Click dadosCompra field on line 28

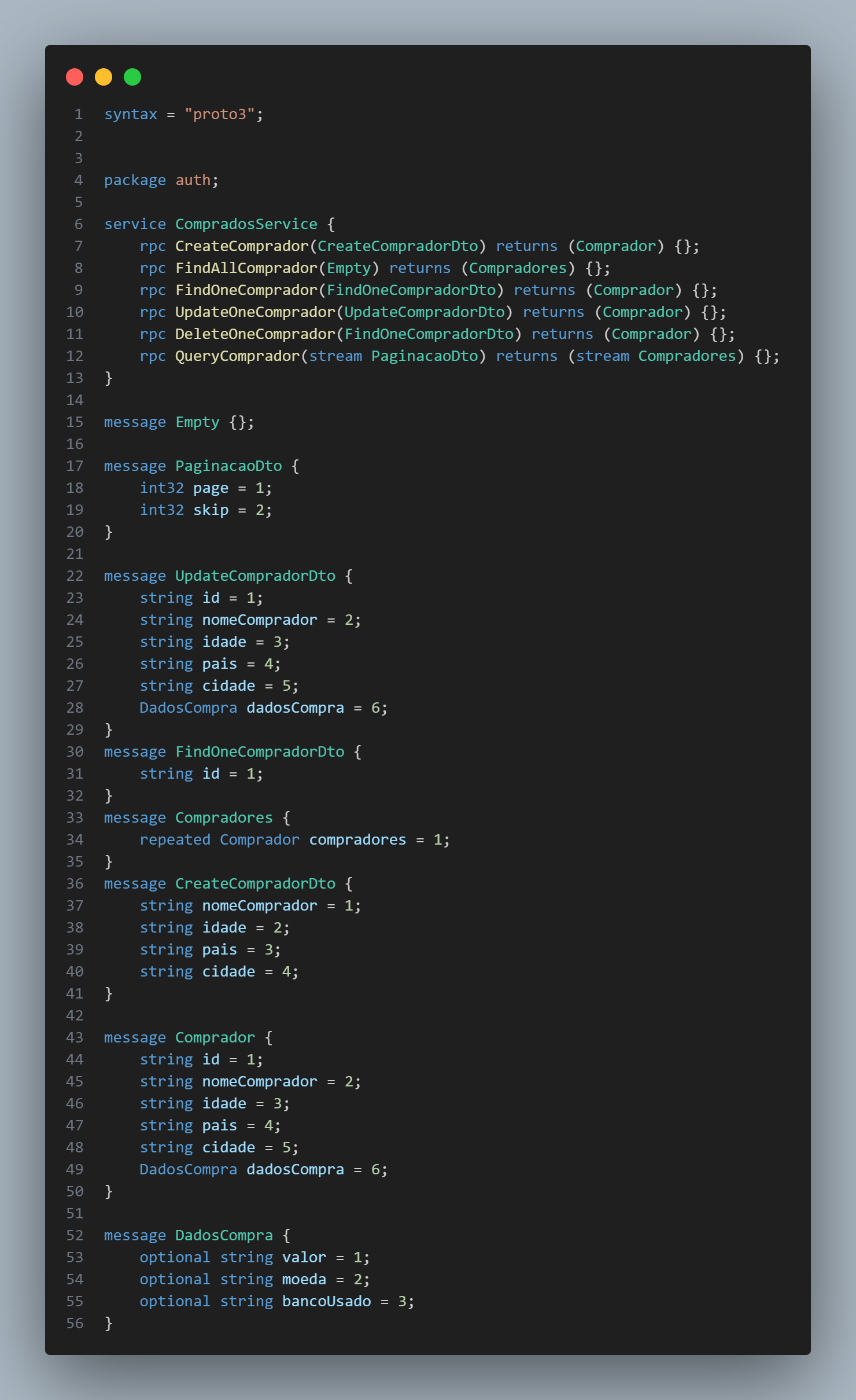click(295, 708)
